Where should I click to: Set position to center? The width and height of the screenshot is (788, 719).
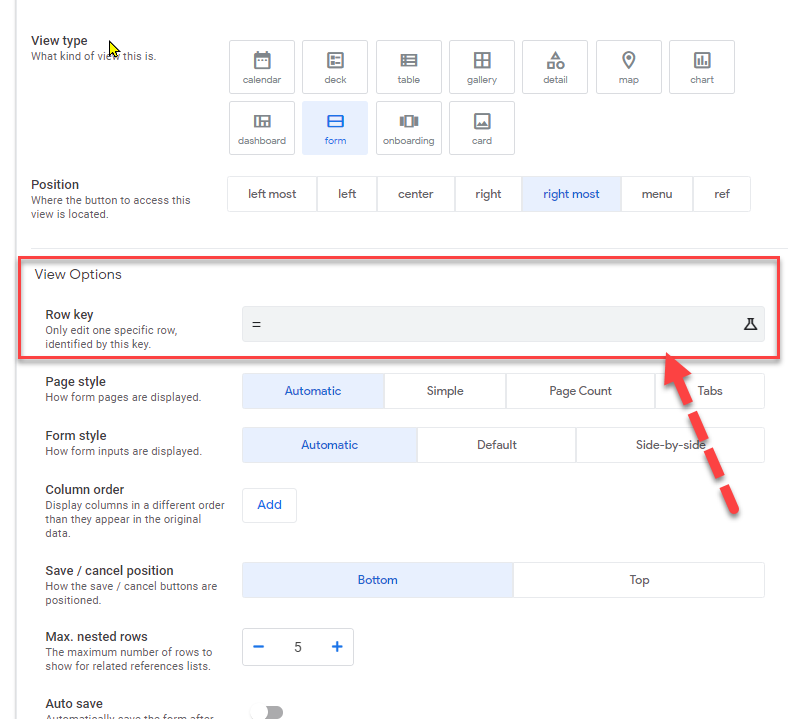point(416,194)
